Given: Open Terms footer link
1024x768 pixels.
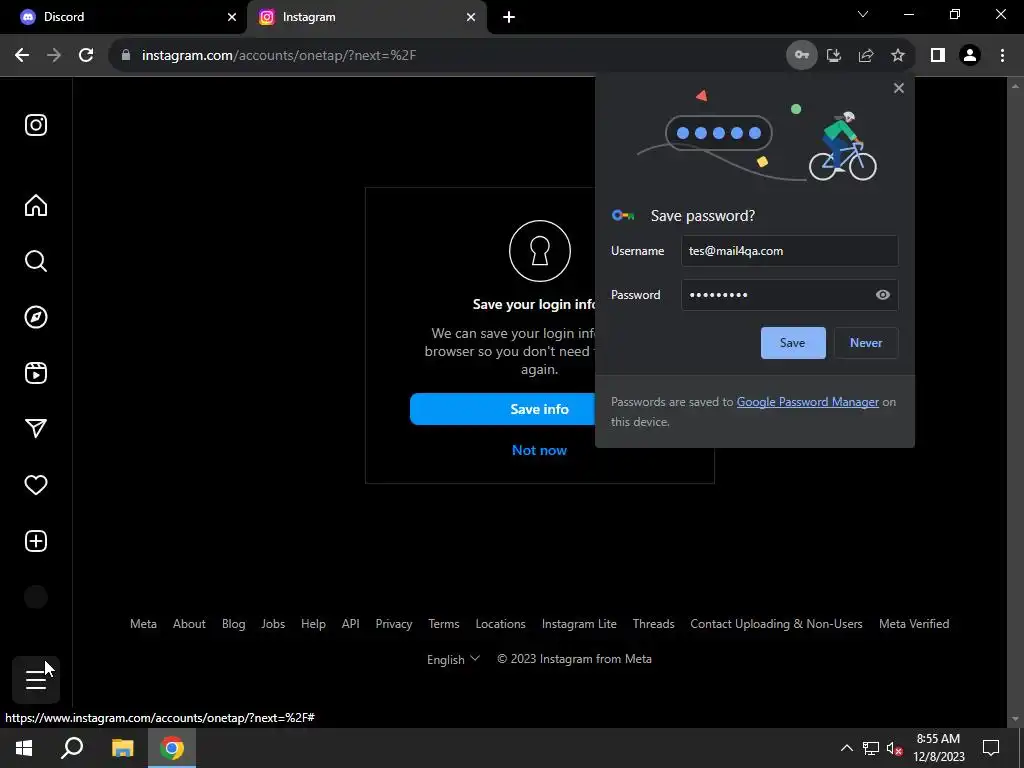Looking at the screenshot, I should (444, 624).
